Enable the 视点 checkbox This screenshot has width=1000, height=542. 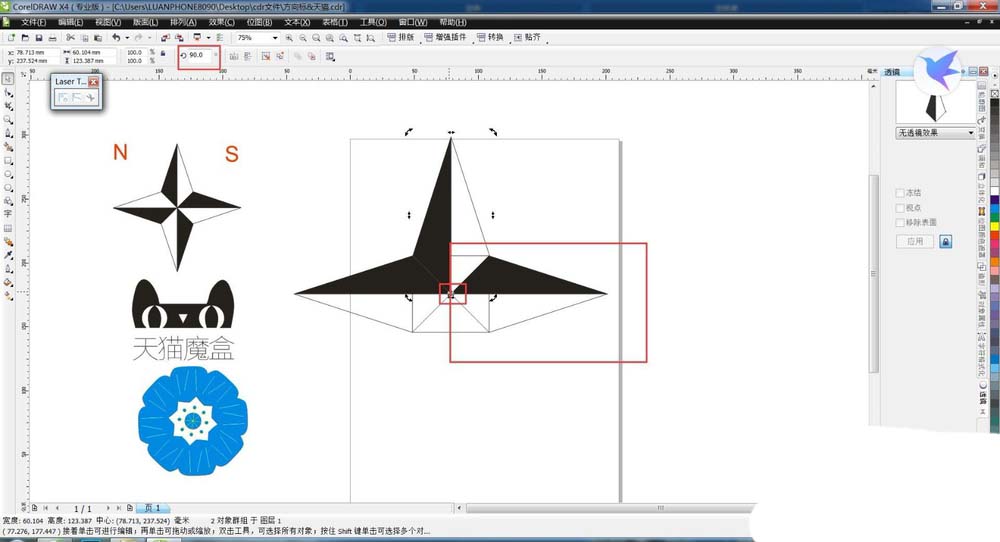click(x=901, y=208)
